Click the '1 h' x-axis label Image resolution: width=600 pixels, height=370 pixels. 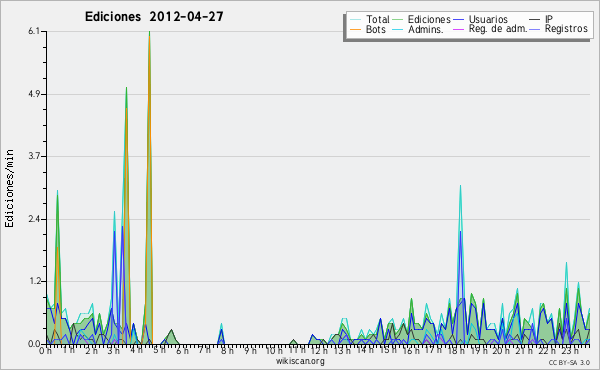coord(68,351)
